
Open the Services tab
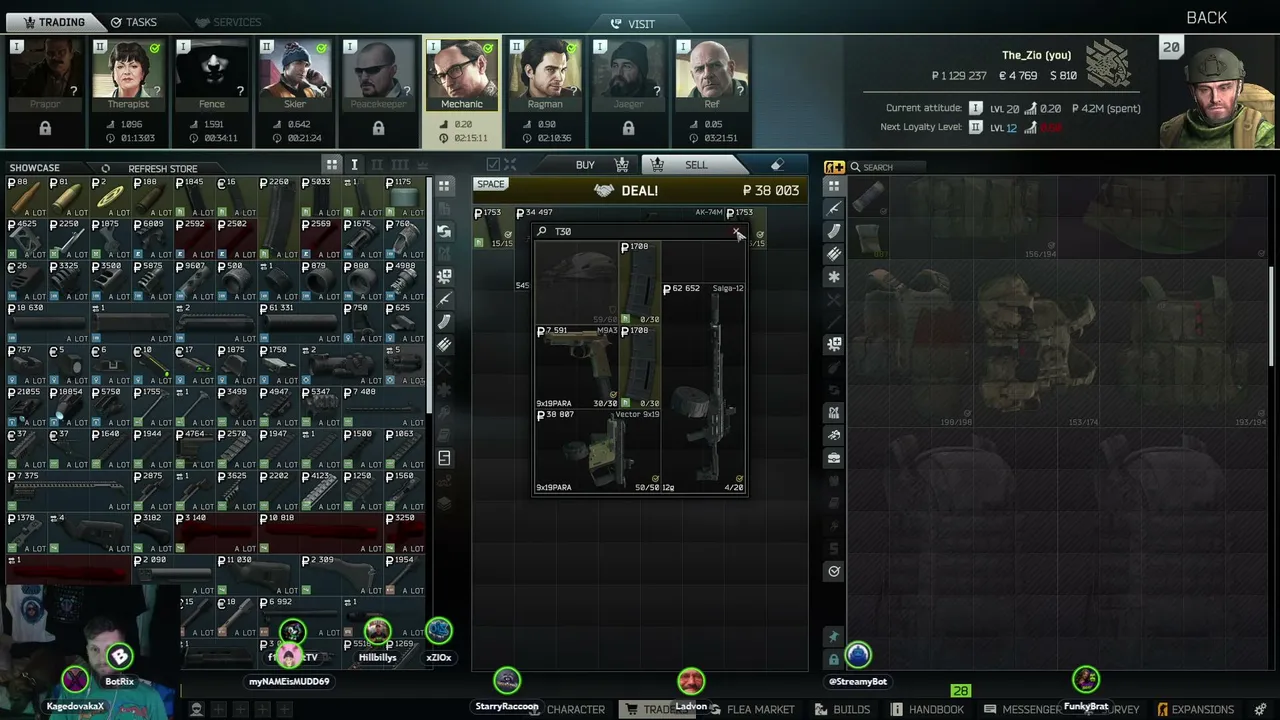(228, 22)
